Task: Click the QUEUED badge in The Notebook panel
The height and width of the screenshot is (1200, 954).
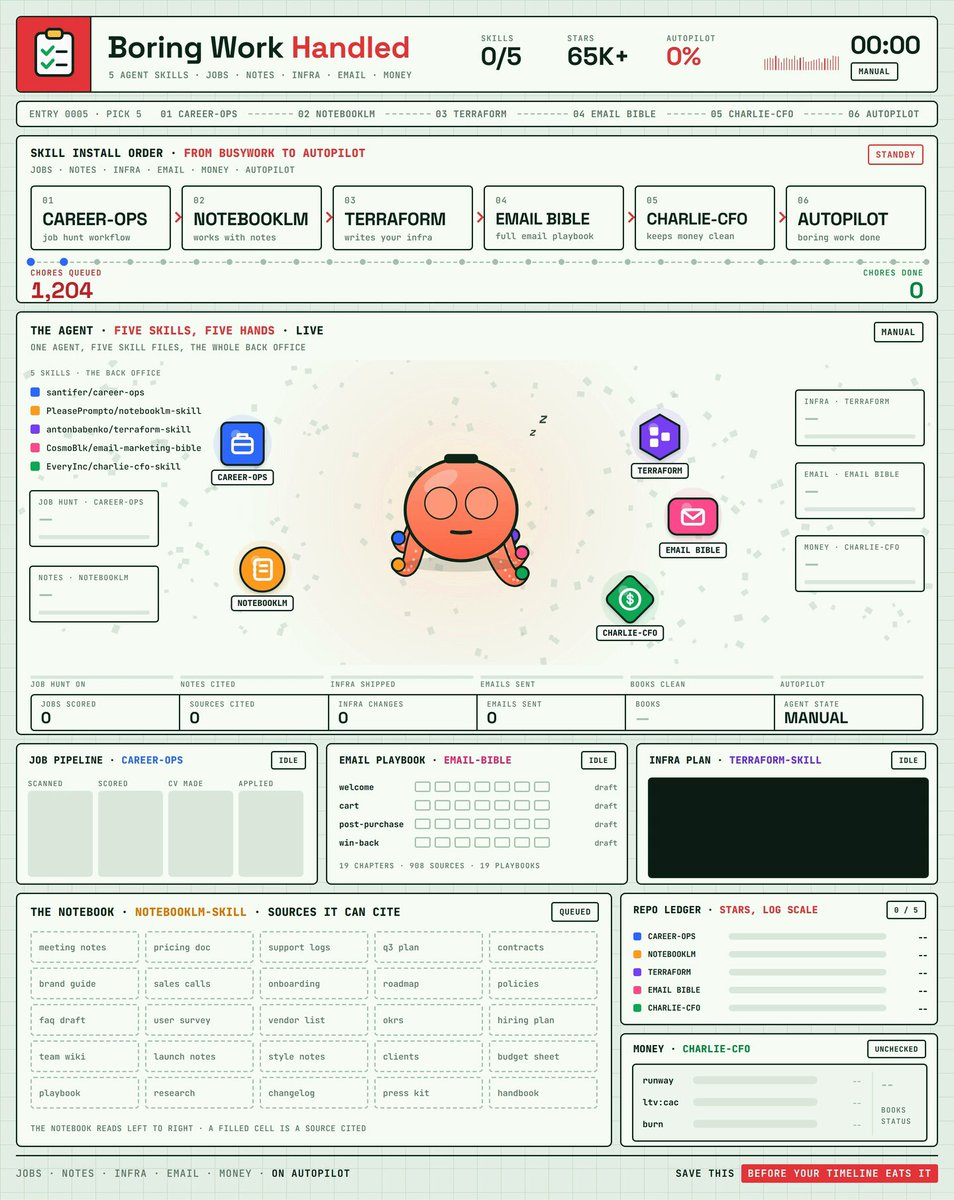Action: tap(575, 911)
